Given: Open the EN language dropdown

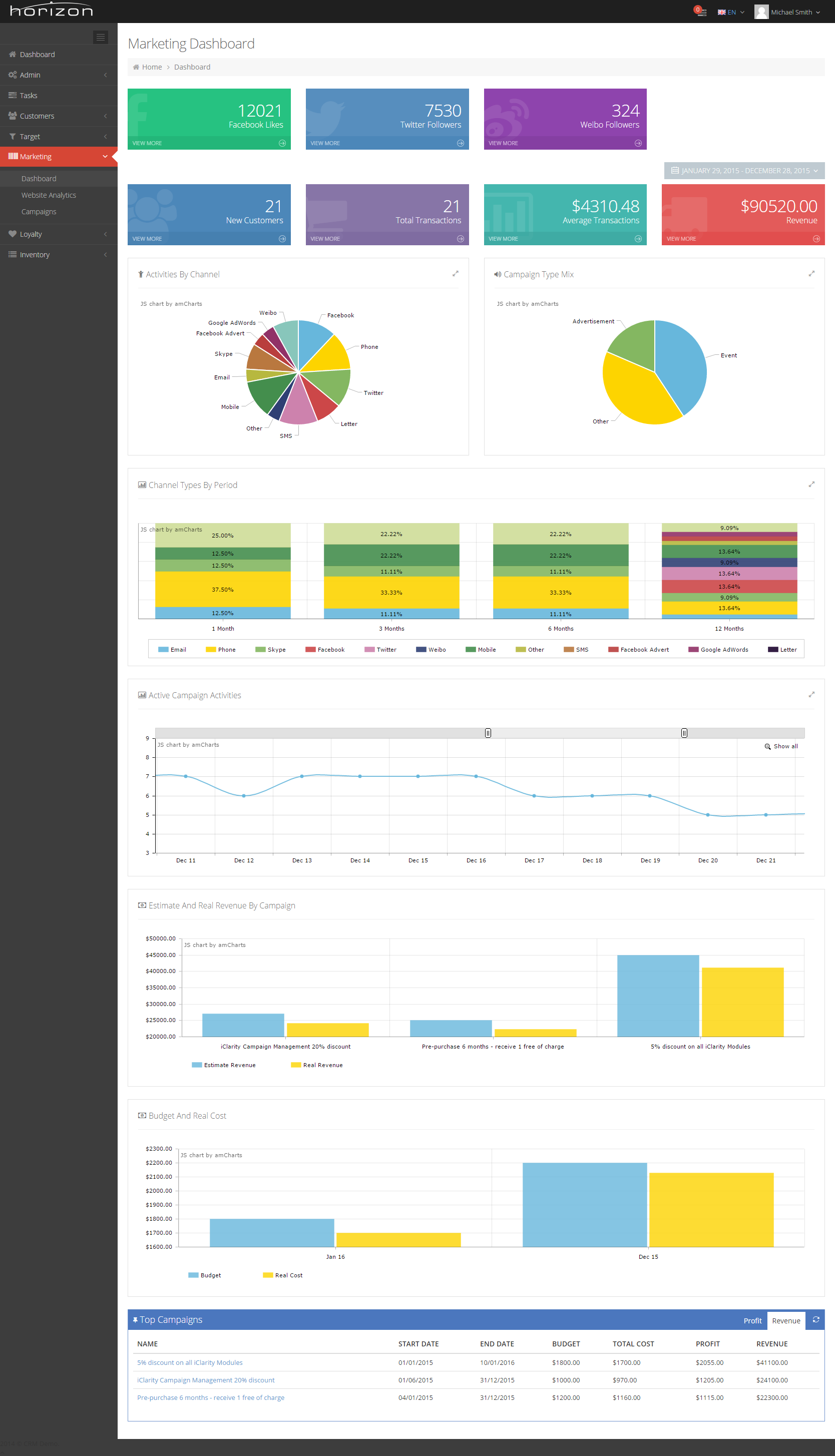Looking at the screenshot, I should pyautogui.click(x=730, y=12).
